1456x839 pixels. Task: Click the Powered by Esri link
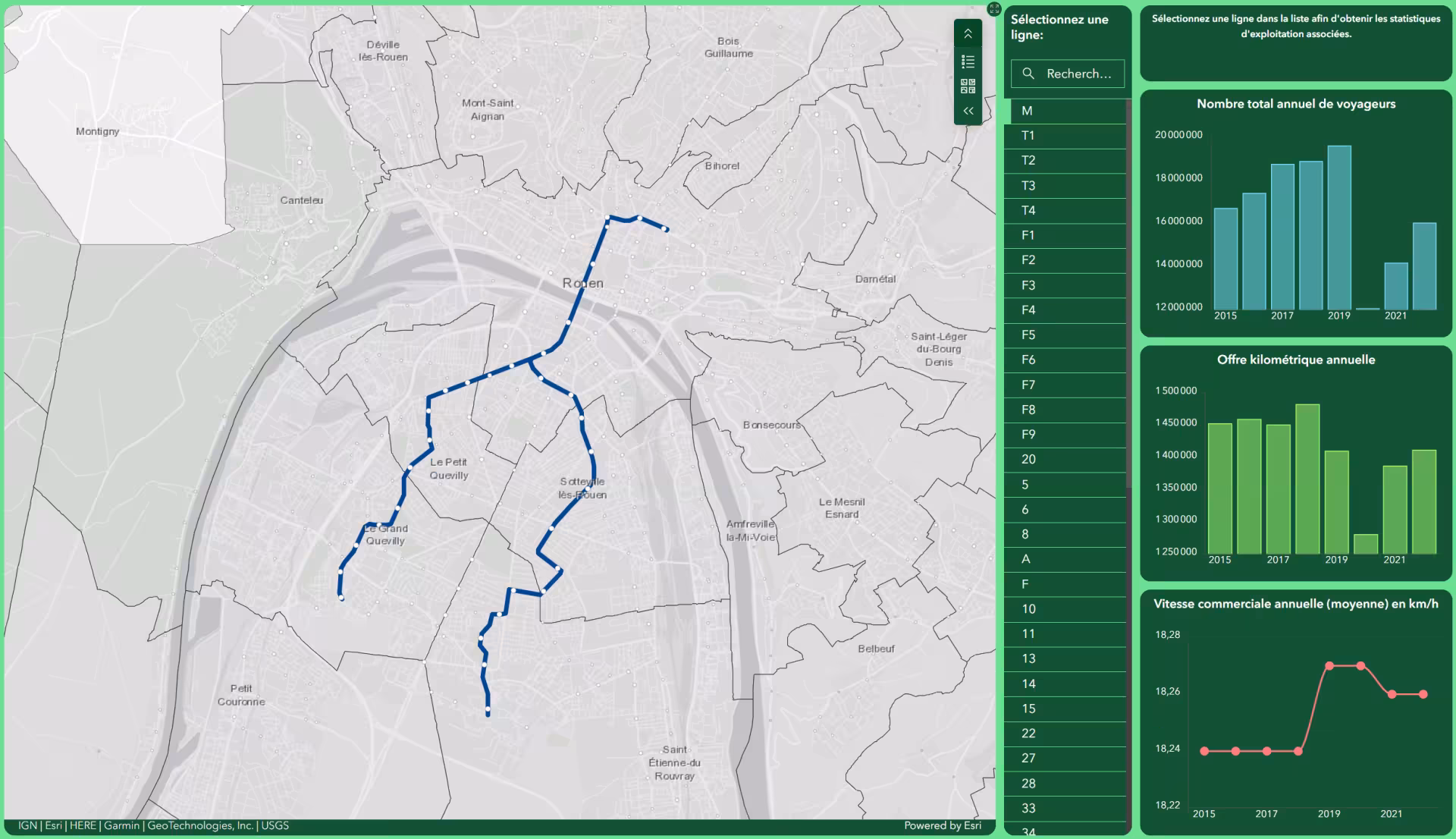941,825
